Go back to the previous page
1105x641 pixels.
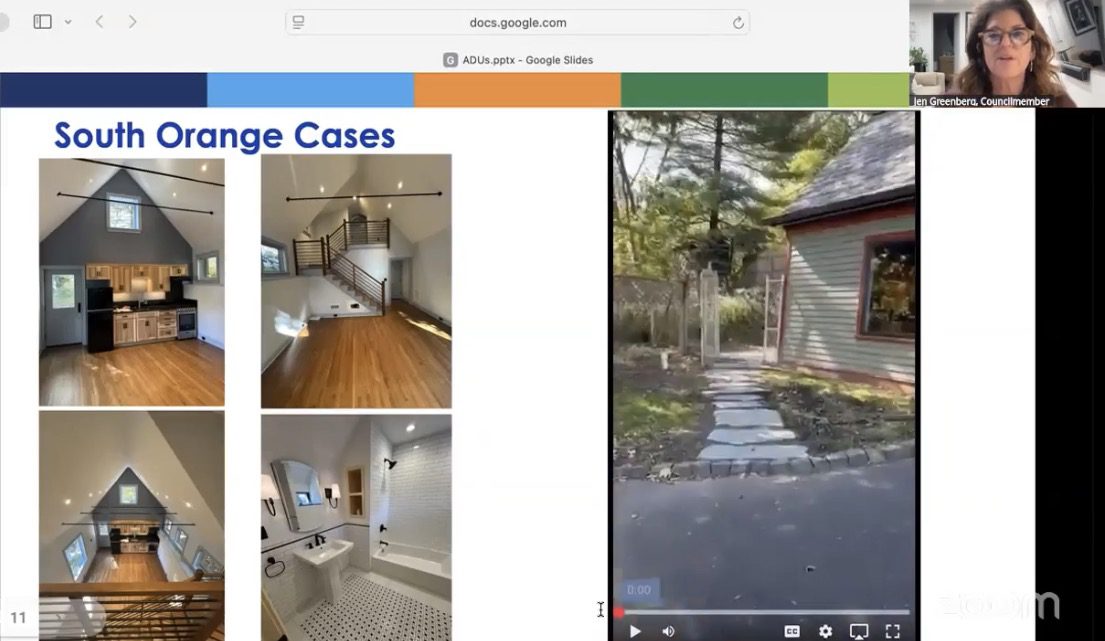(99, 22)
